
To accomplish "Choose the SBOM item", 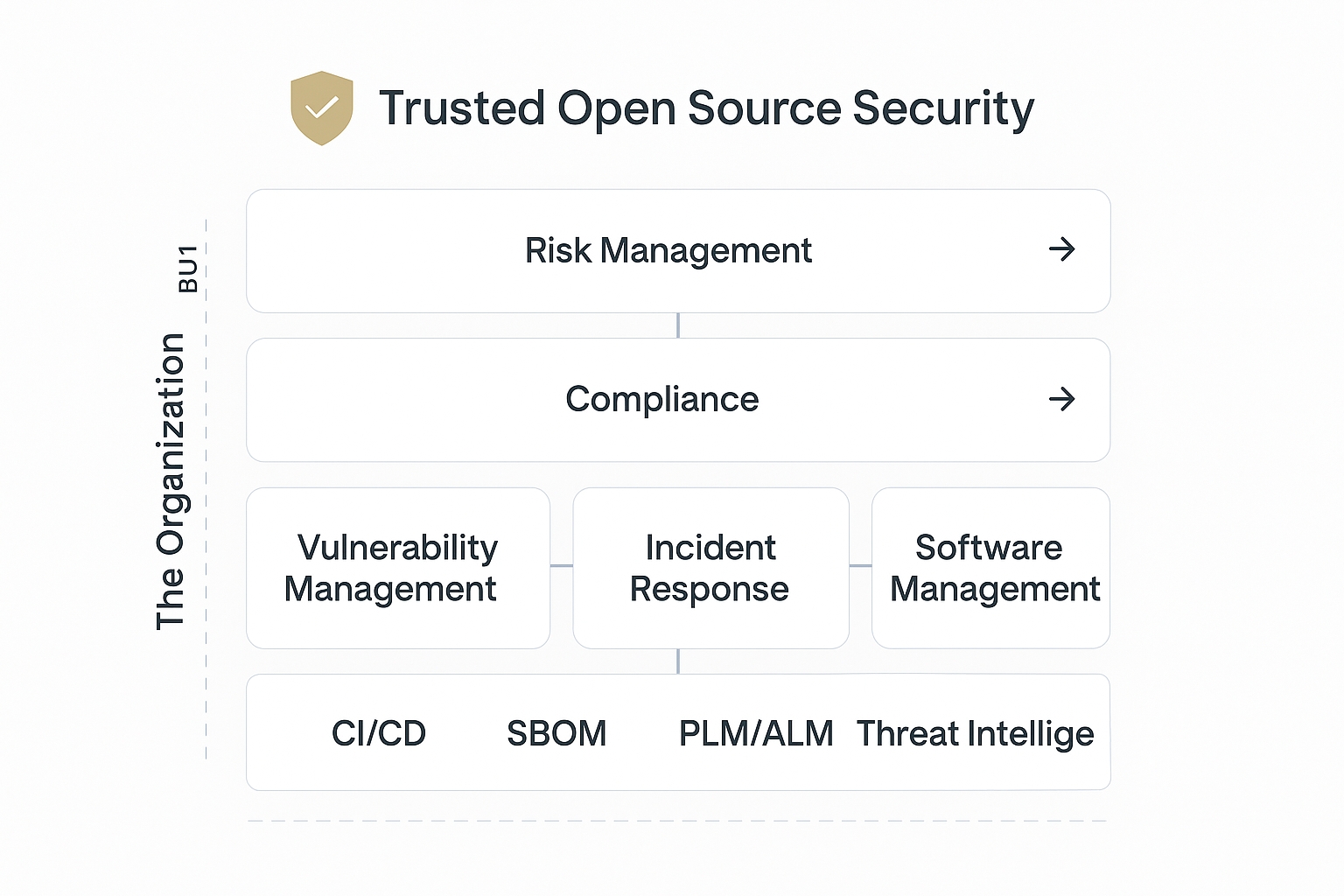I will pos(556,733).
